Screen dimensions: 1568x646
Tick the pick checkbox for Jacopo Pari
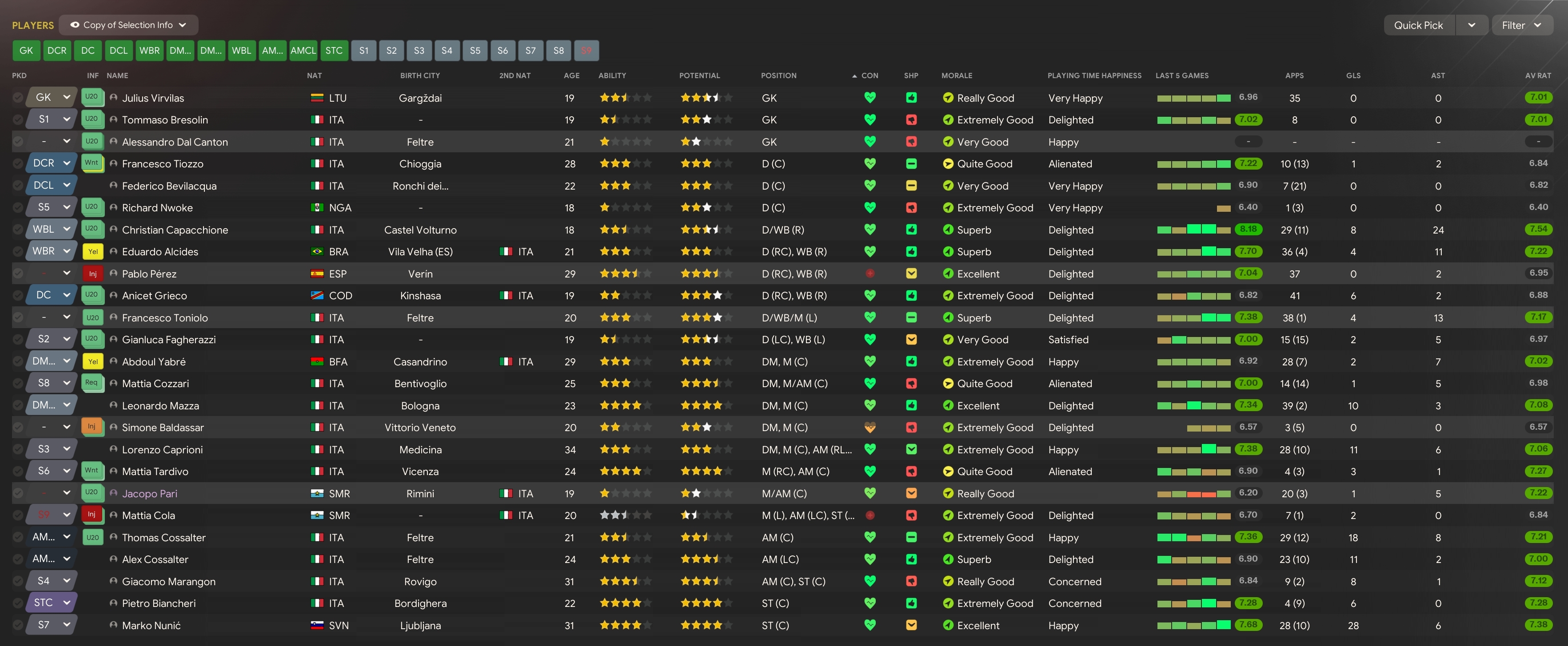pos(18,493)
